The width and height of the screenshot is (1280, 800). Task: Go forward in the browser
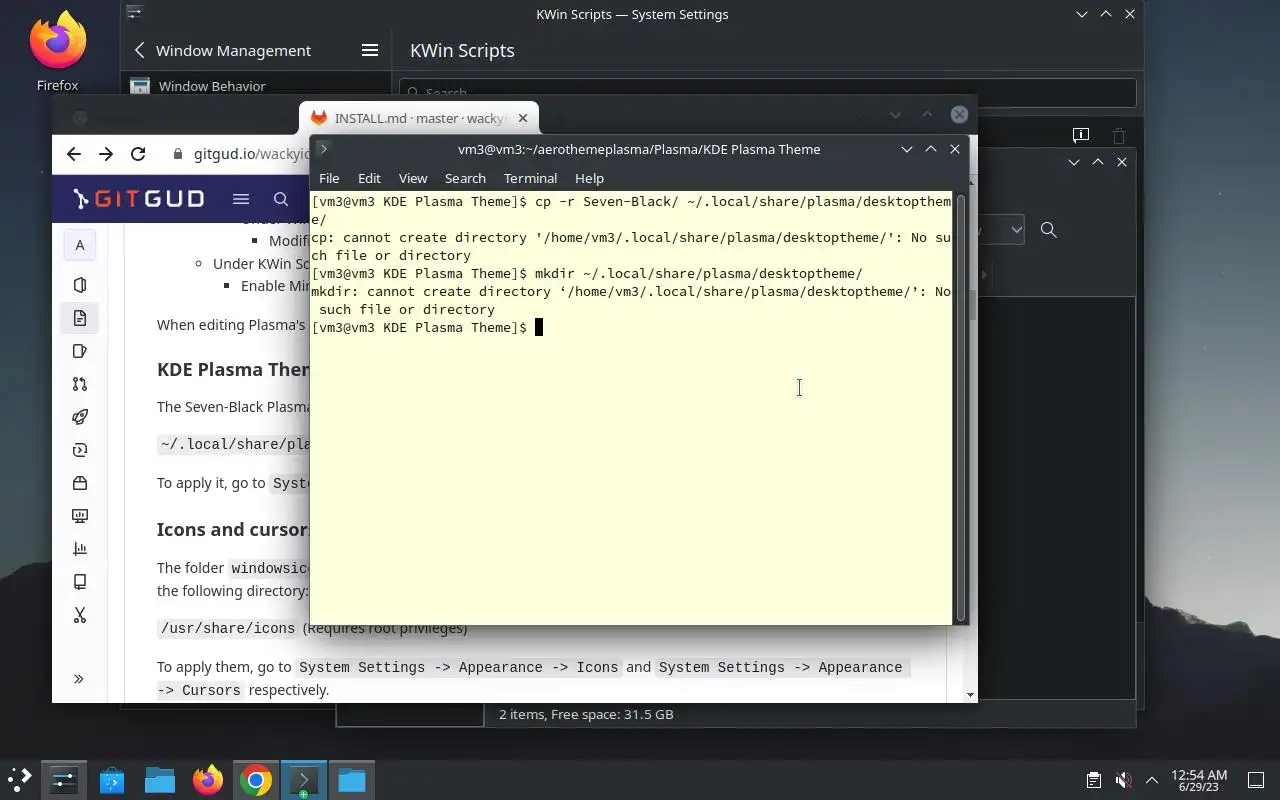(106, 153)
